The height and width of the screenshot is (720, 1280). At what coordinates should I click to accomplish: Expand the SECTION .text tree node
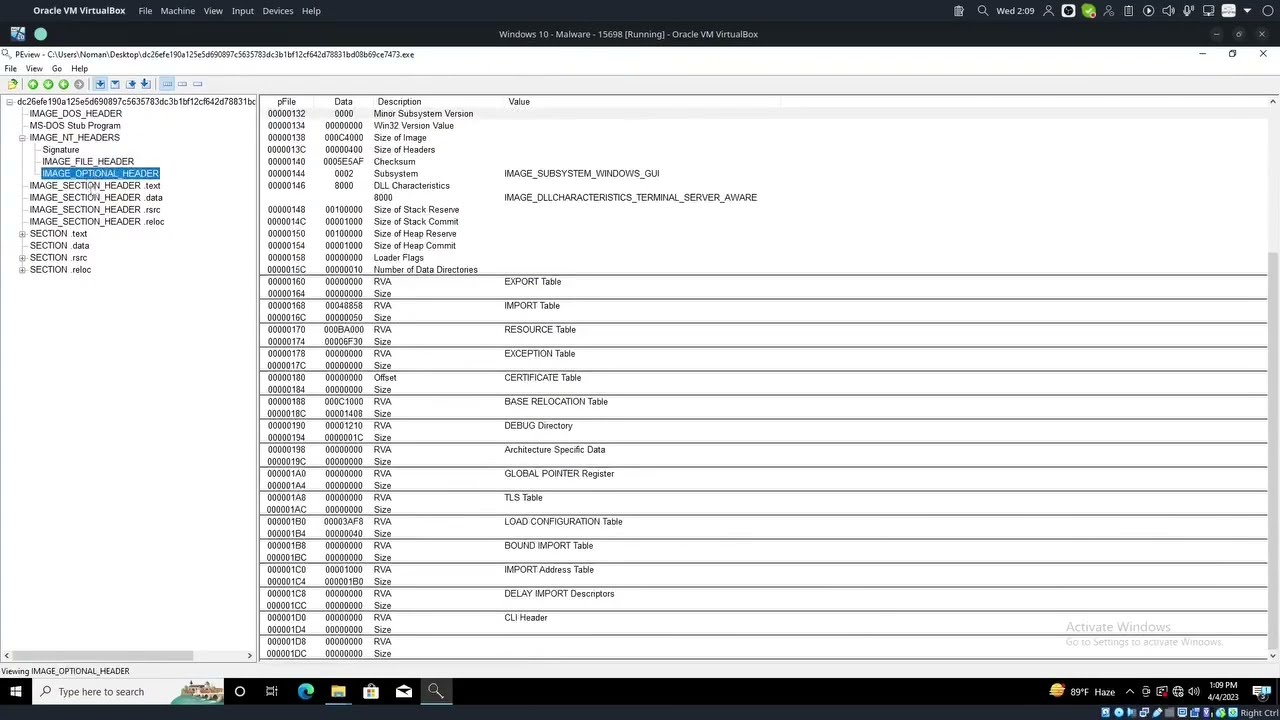coord(22,234)
